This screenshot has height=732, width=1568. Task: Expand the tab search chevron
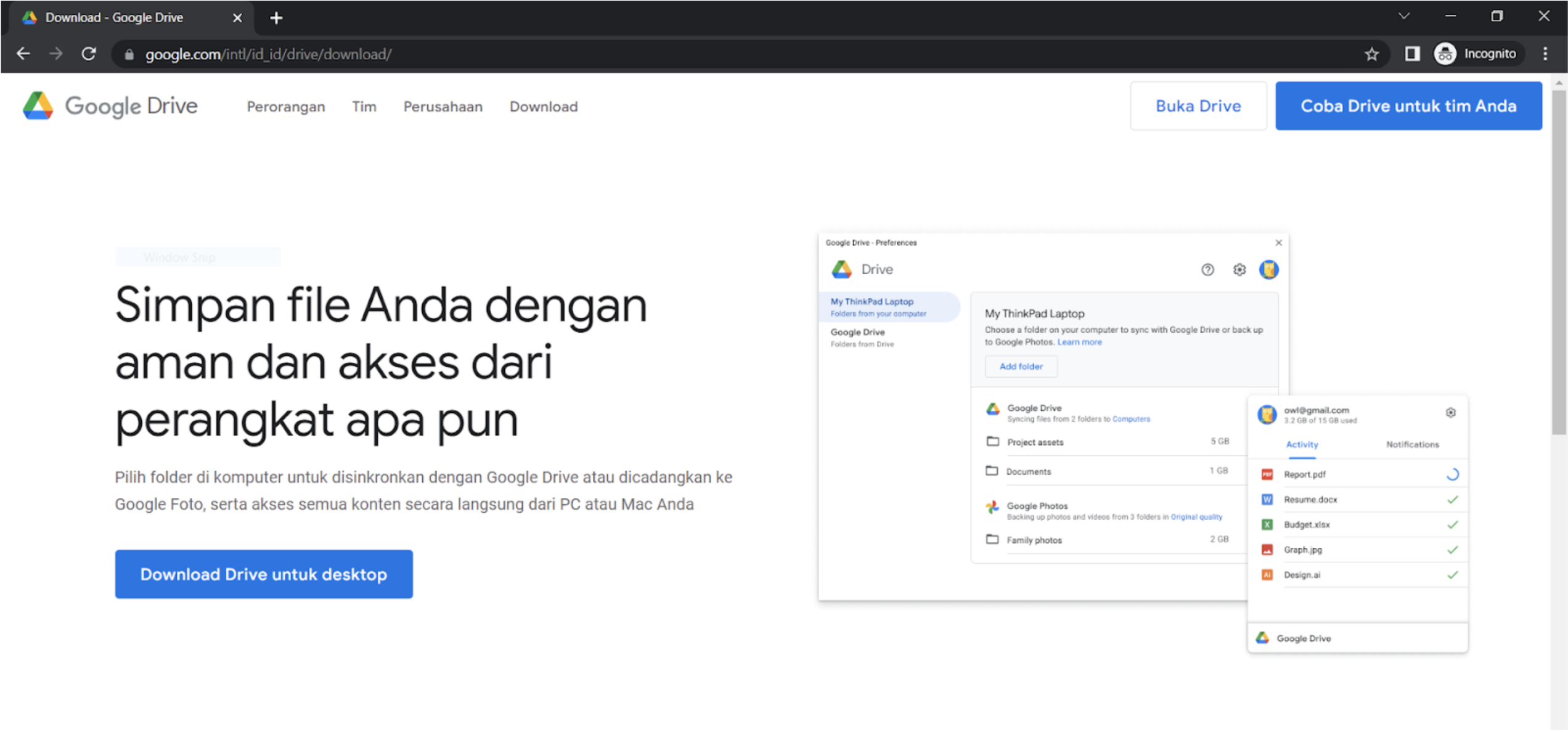(1403, 17)
